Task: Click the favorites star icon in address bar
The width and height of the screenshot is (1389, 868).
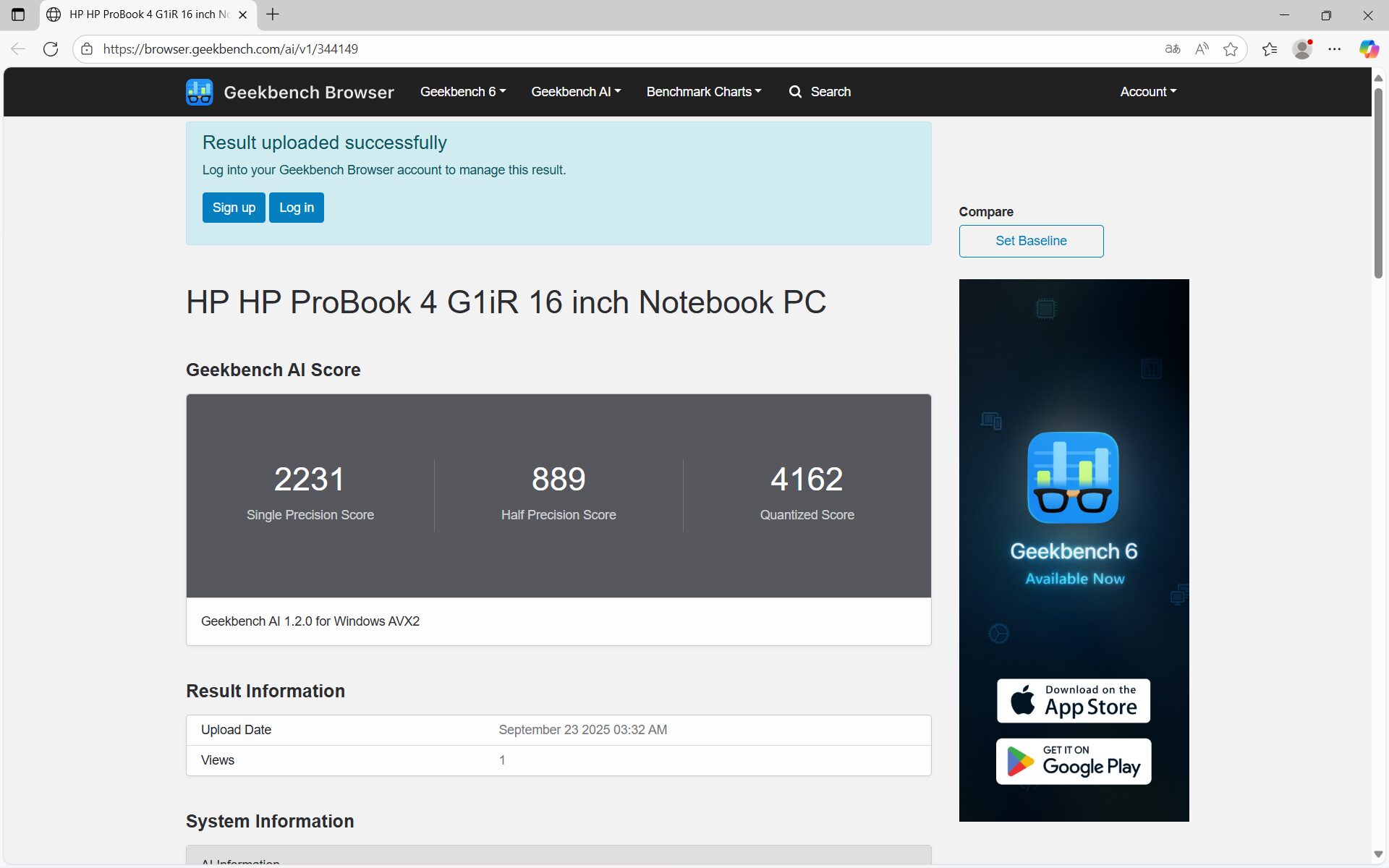Action: pyautogui.click(x=1230, y=49)
